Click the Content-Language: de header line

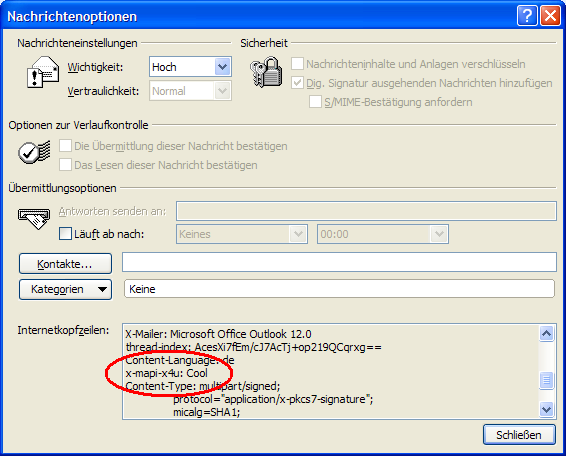pyautogui.click(x=180, y=360)
